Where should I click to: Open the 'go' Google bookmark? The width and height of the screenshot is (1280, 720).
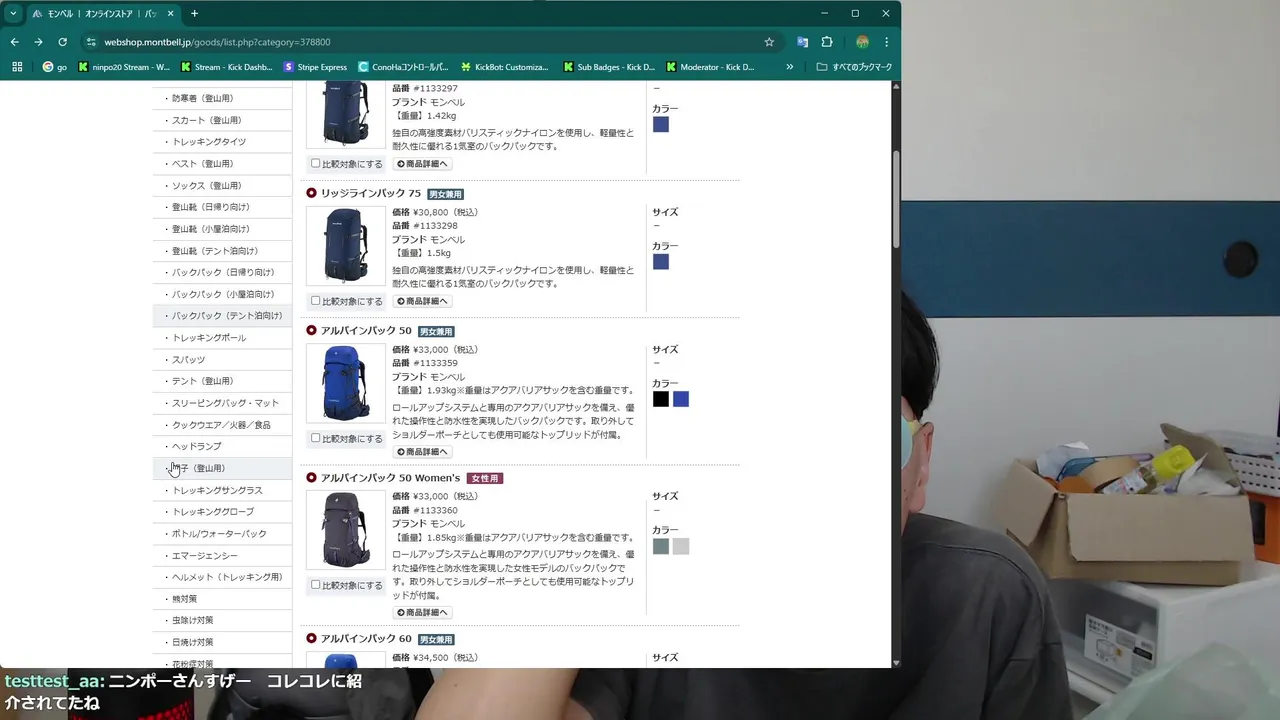[55, 67]
